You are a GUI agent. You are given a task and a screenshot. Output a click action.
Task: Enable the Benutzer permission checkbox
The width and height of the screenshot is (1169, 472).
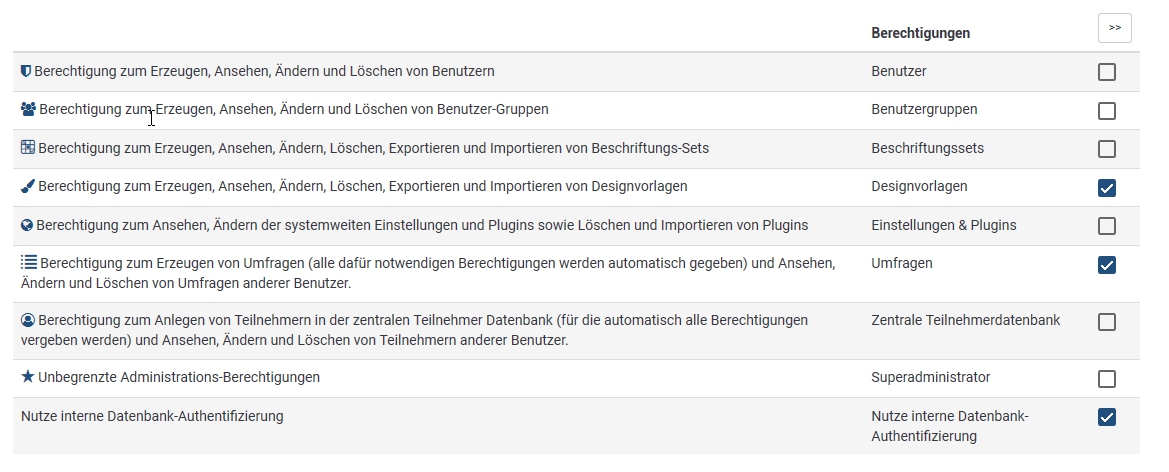pos(1107,72)
